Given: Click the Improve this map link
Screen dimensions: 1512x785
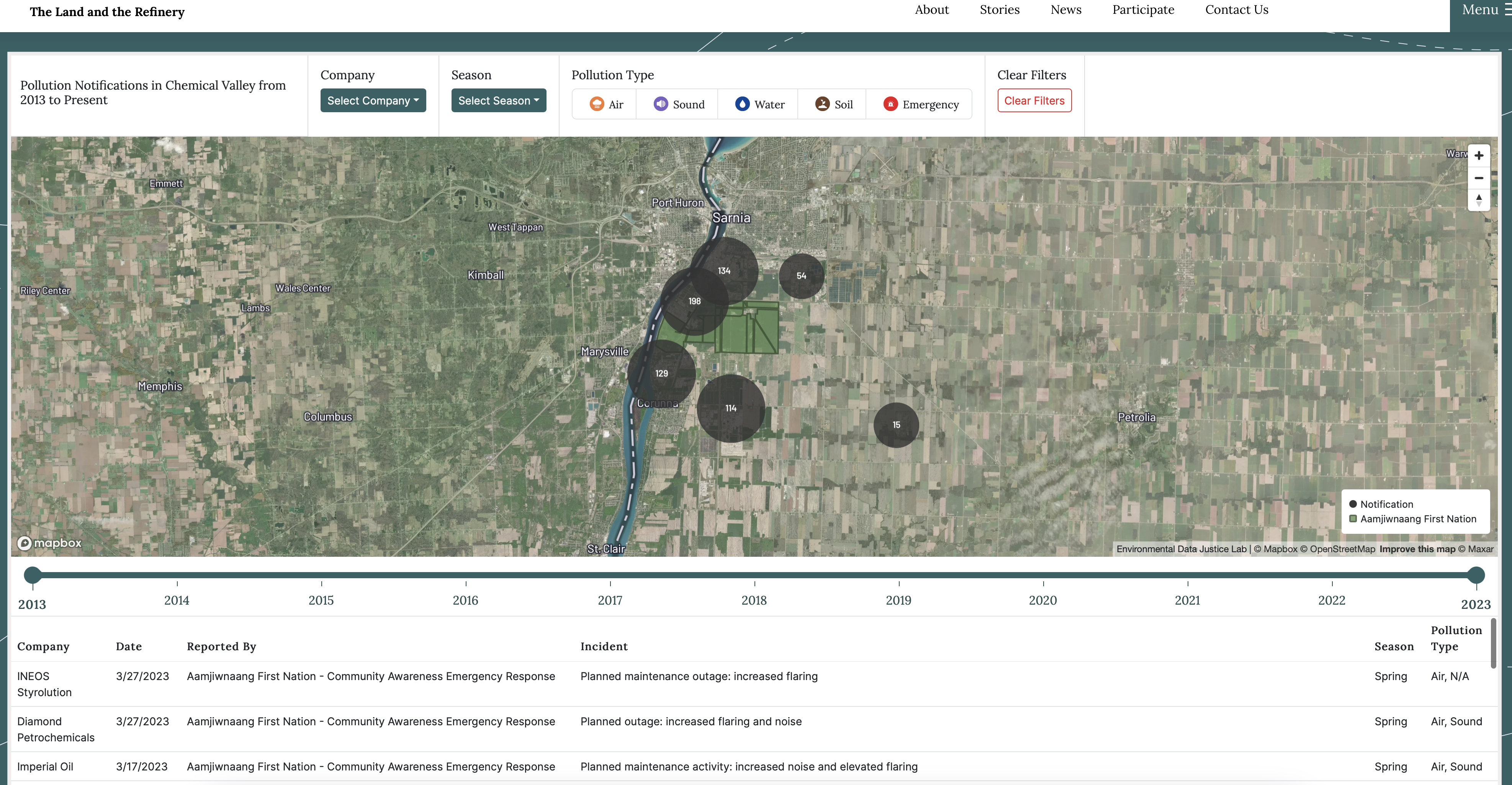Looking at the screenshot, I should 1417,549.
